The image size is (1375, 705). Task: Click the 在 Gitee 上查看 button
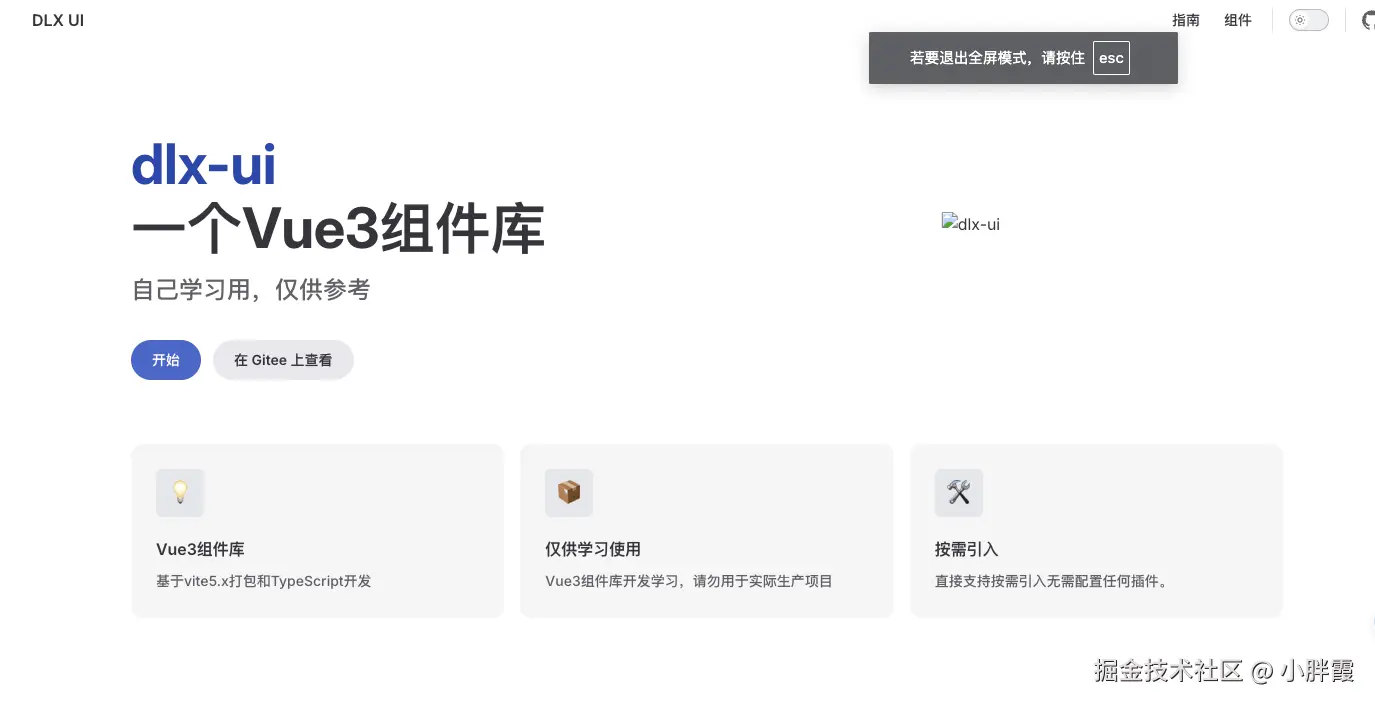[283, 360]
